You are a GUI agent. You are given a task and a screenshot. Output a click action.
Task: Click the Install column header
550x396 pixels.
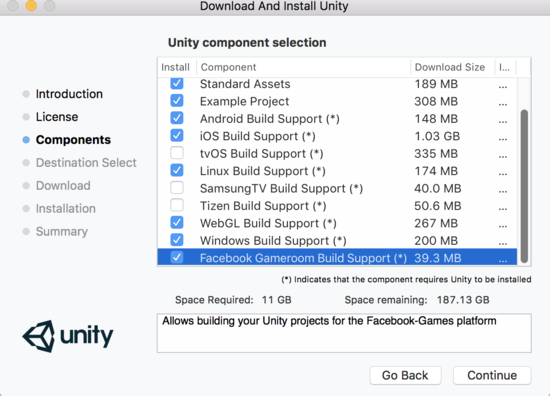coord(175,67)
